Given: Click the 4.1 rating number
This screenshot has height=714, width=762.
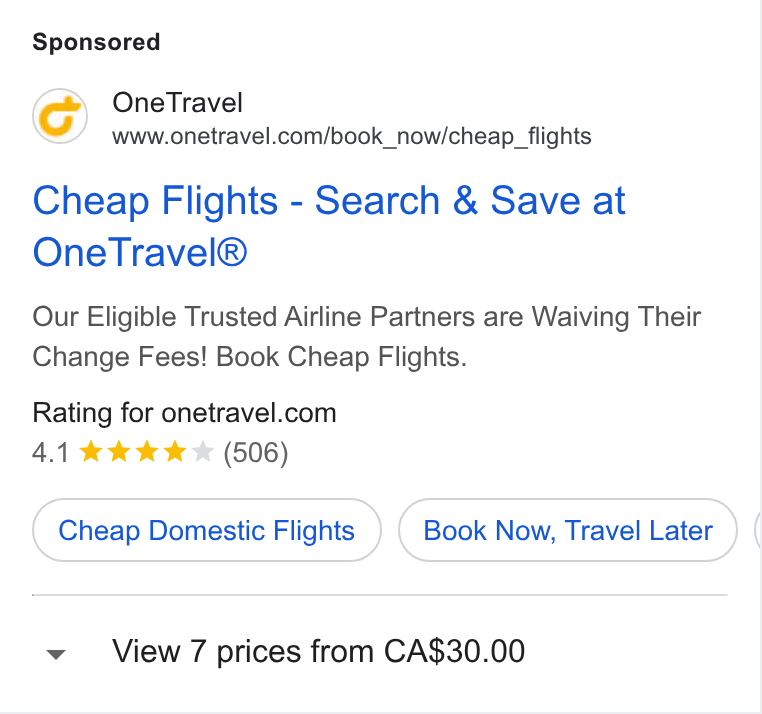Looking at the screenshot, I should pos(51,453).
